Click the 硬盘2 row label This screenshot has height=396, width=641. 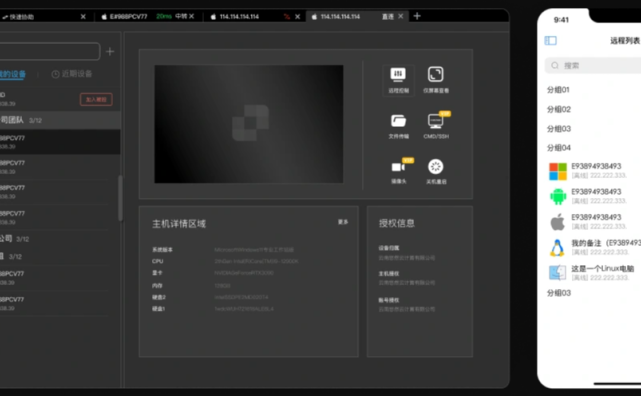(x=159, y=297)
